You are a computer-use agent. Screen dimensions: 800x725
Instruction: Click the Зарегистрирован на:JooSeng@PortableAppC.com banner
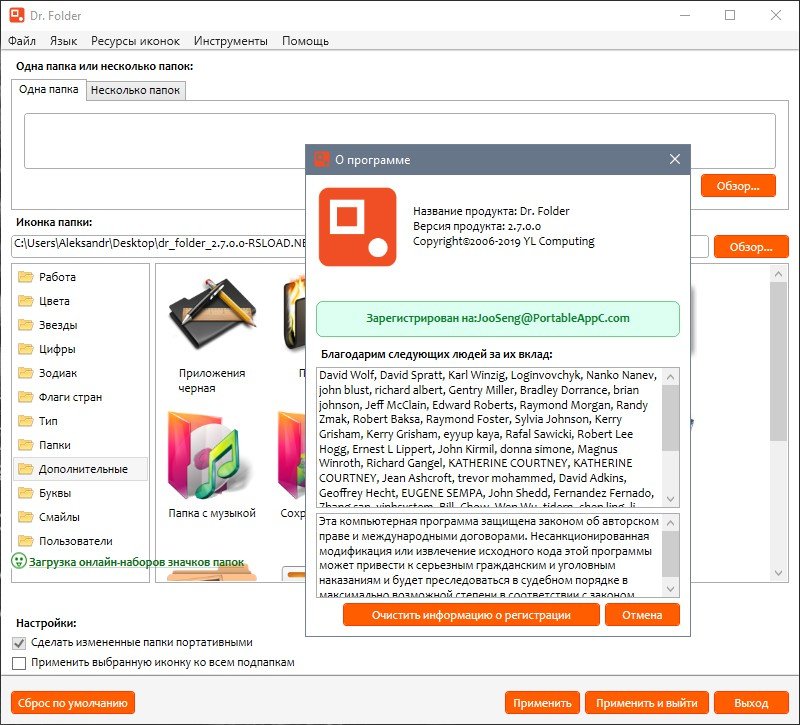498,318
